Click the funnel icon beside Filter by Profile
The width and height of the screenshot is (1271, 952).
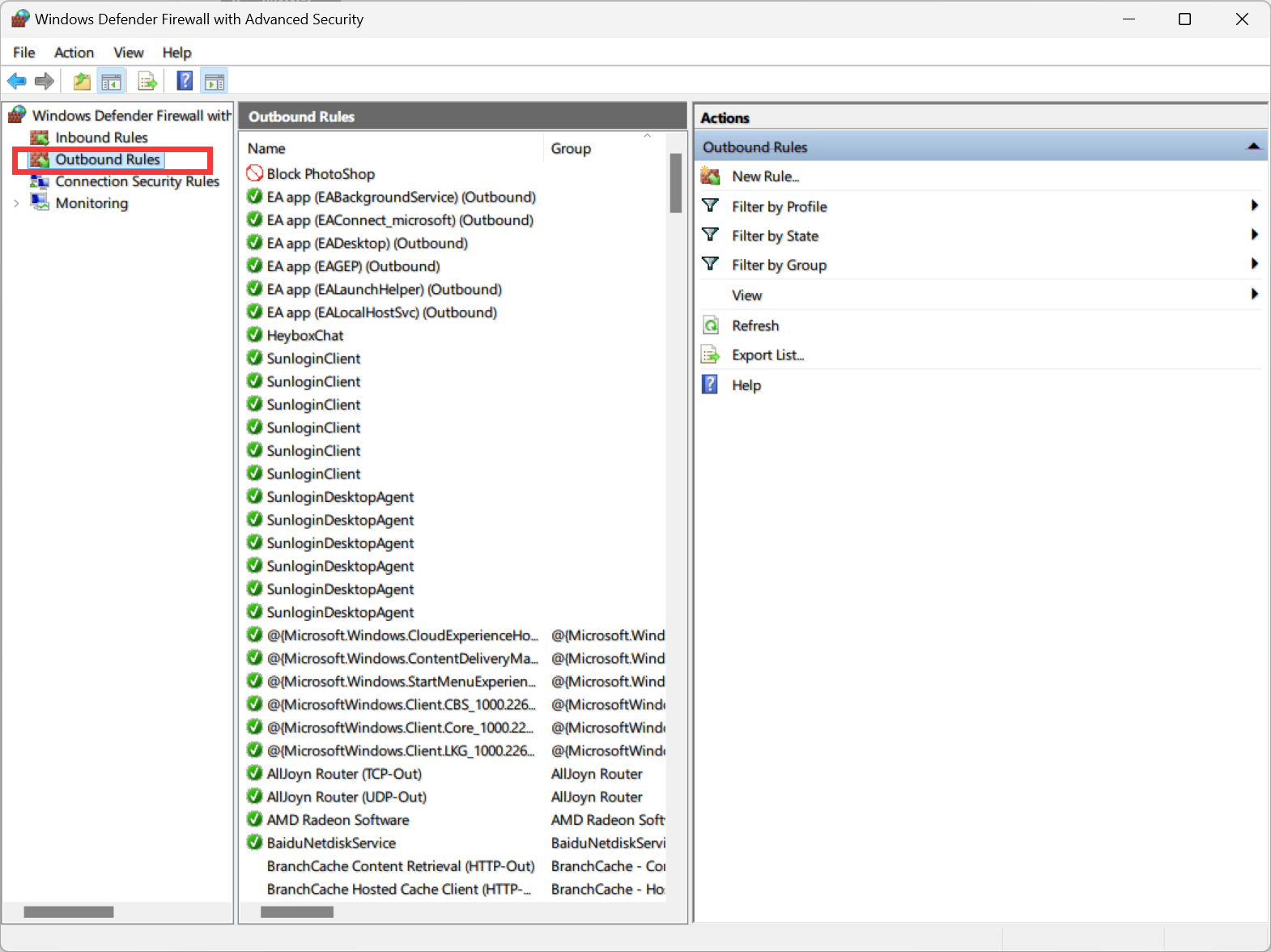(x=710, y=206)
